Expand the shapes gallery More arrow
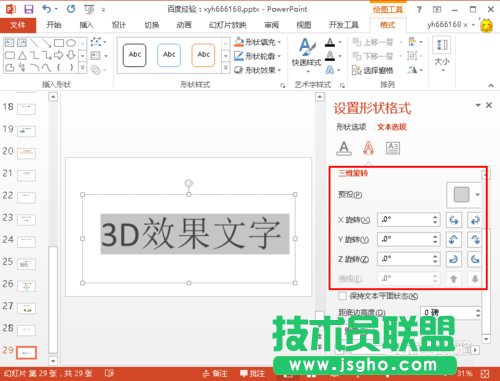 (x=83, y=68)
